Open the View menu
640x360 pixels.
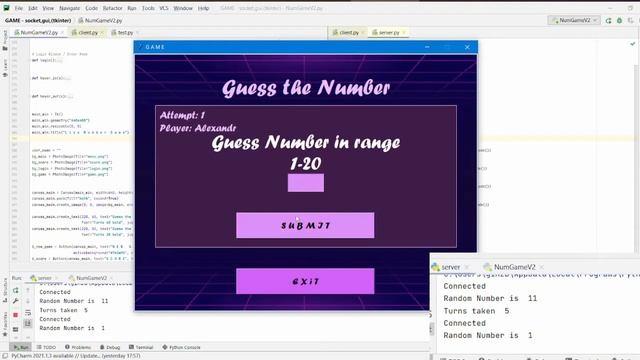point(48,8)
